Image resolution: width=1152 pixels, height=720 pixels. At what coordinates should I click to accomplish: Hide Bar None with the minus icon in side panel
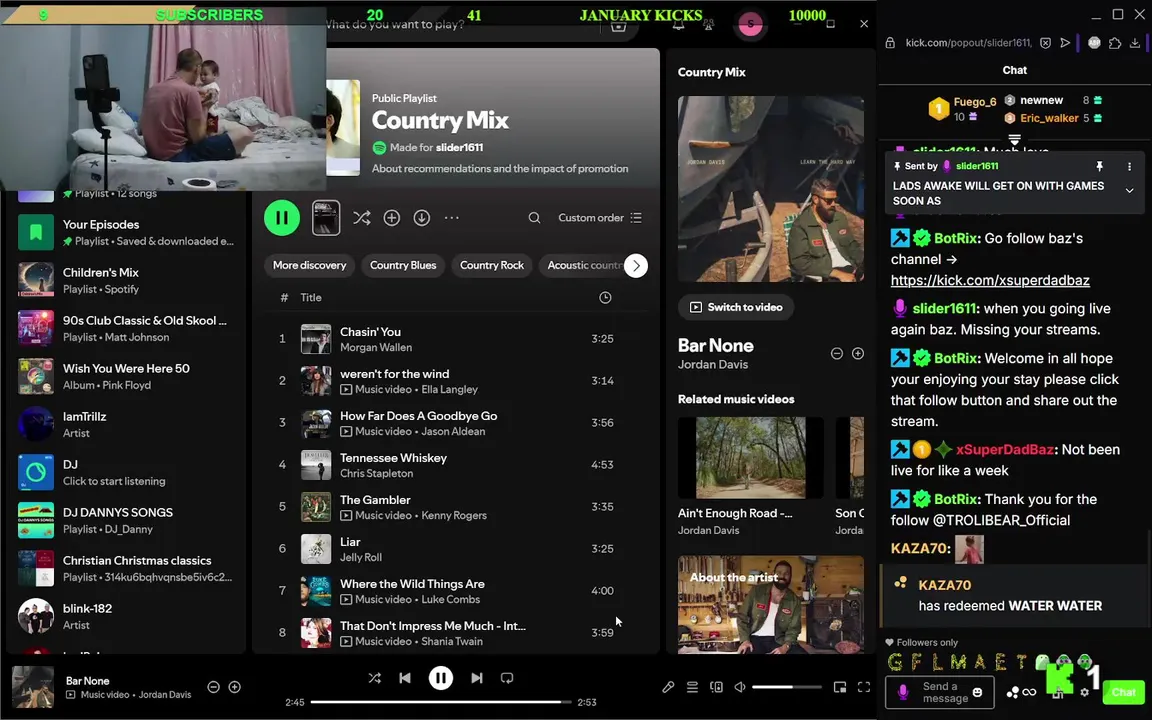[x=836, y=353]
